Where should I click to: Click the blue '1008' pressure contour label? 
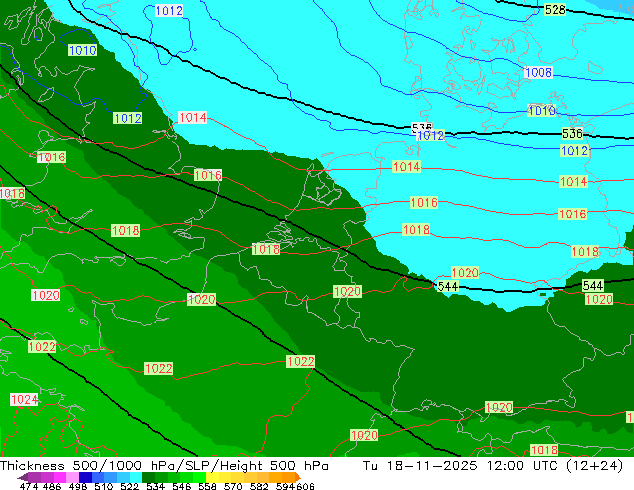(x=538, y=72)
